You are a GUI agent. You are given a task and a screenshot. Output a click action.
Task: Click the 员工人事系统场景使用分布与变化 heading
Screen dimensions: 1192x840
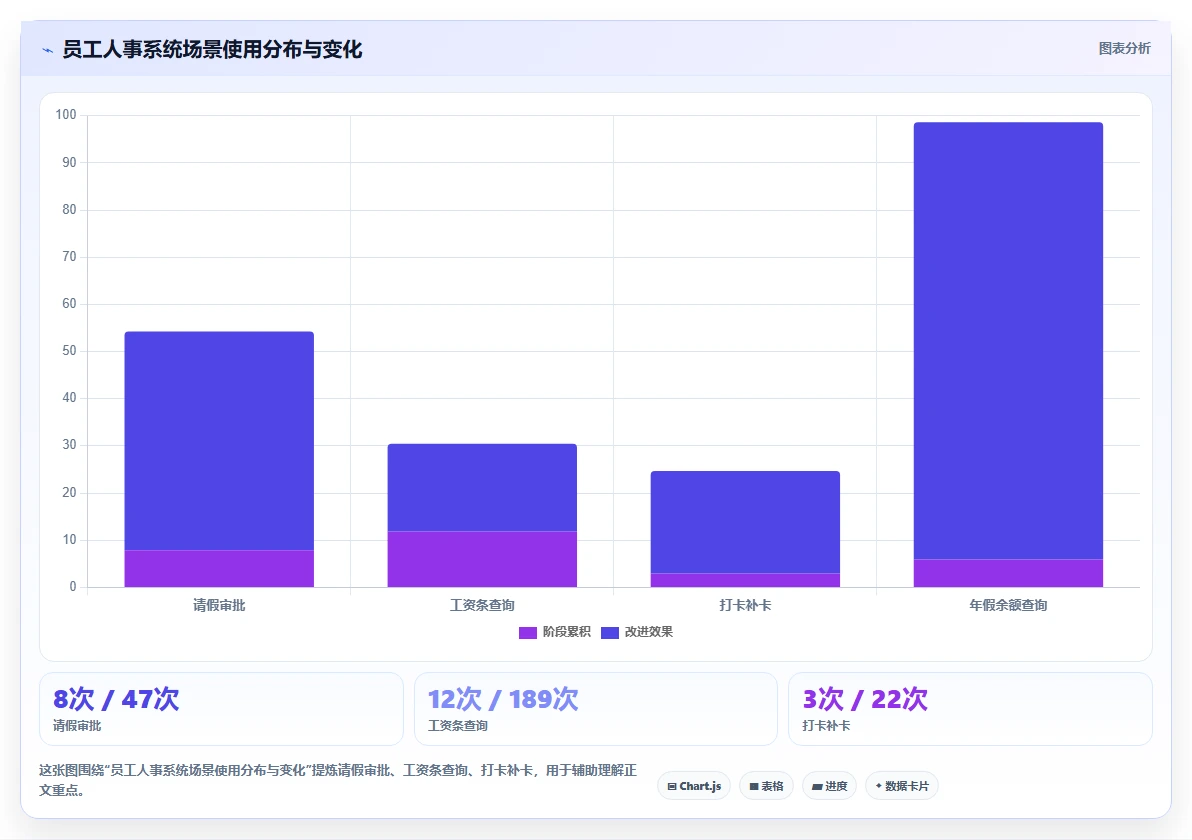(x=212, y=50)
